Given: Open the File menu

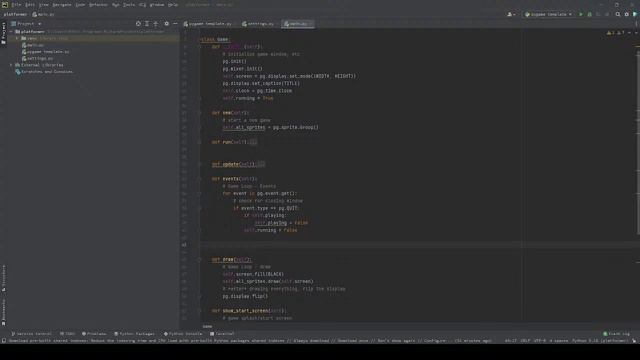Looking at the screenshot, I should [16, 4].
